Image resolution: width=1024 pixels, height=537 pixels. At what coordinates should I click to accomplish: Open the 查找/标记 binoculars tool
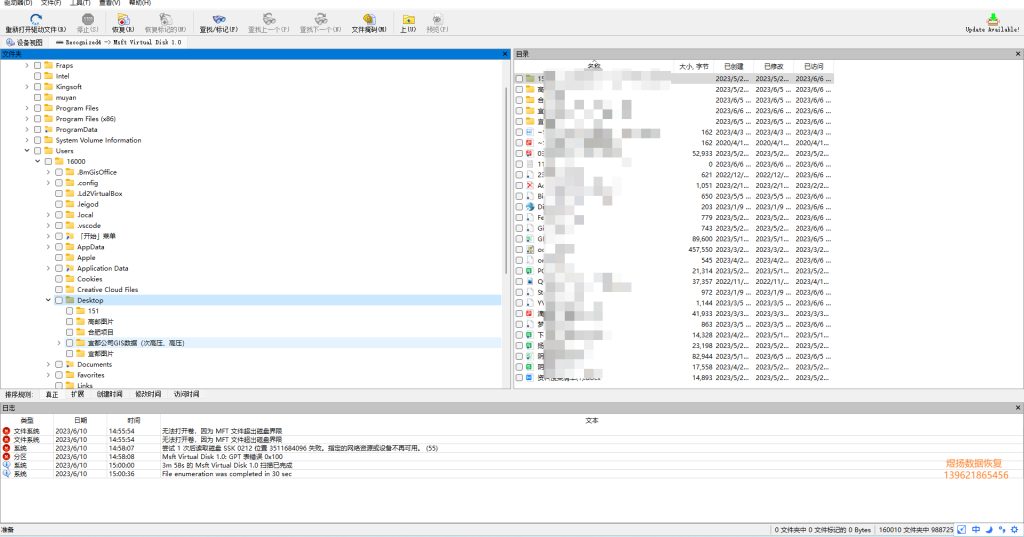click(x=219, y=20)
